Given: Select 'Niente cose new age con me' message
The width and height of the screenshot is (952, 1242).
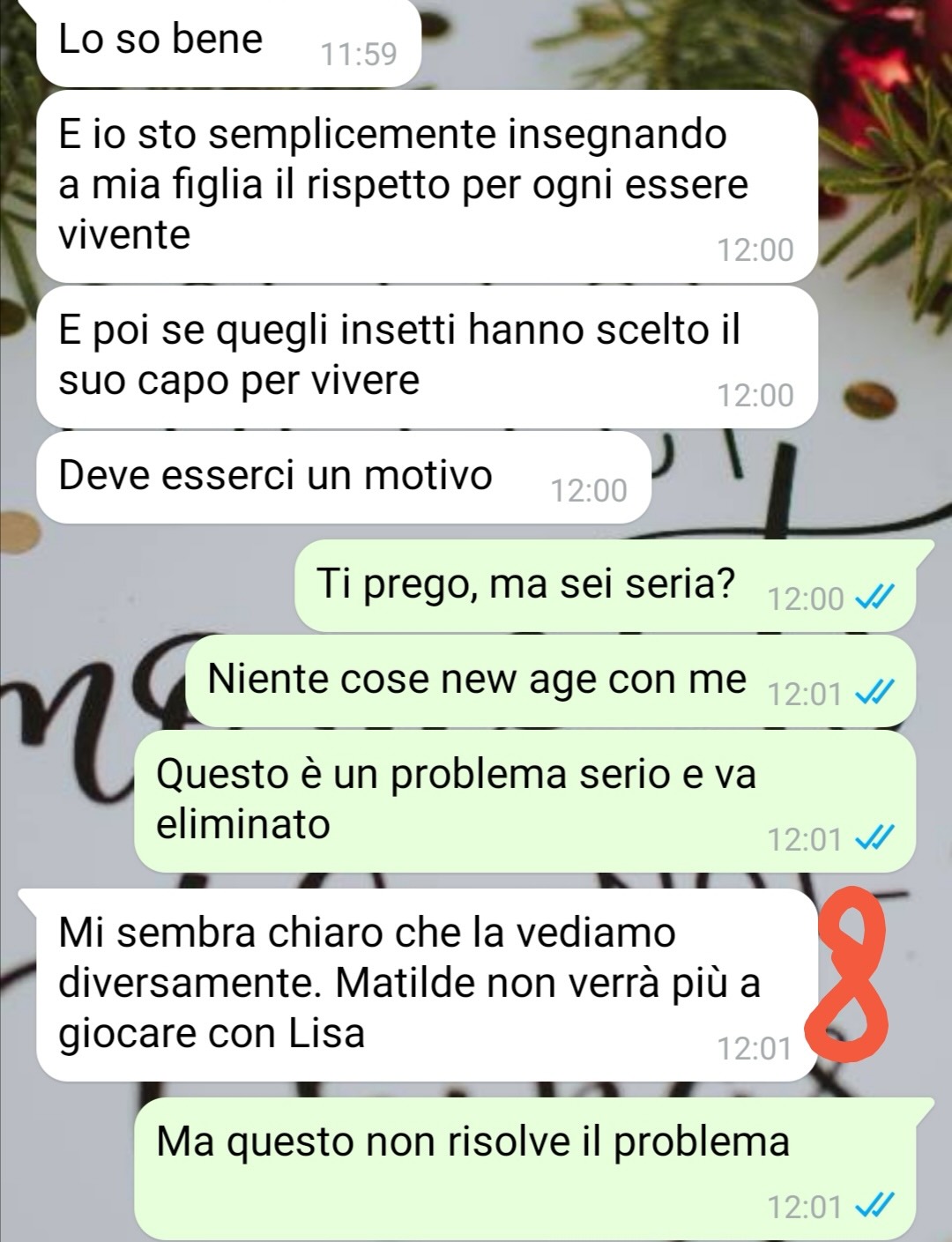Looking at the screenshot, I should click(550, 680).
